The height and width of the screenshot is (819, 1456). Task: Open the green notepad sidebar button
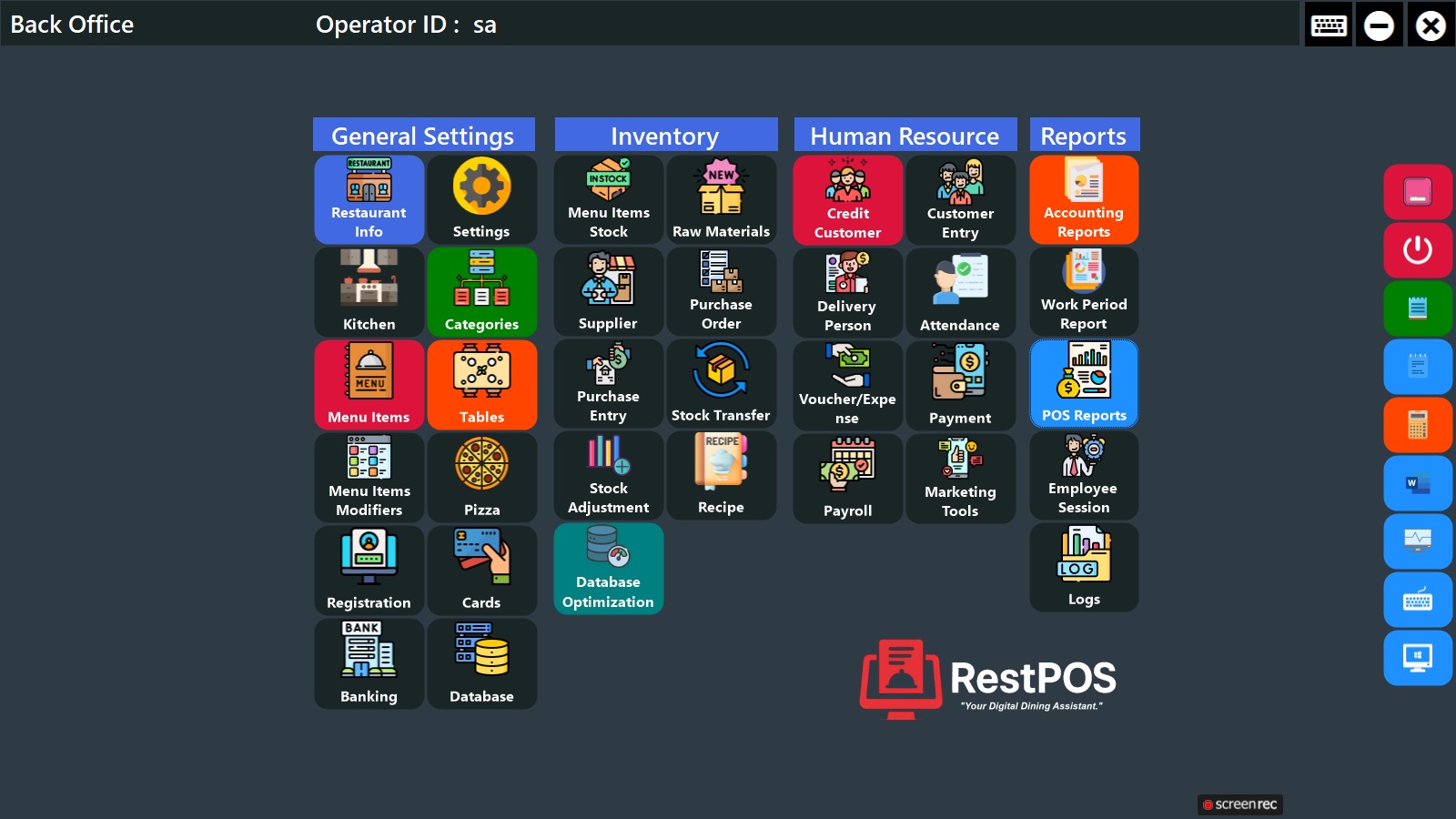pos(1418,308)
